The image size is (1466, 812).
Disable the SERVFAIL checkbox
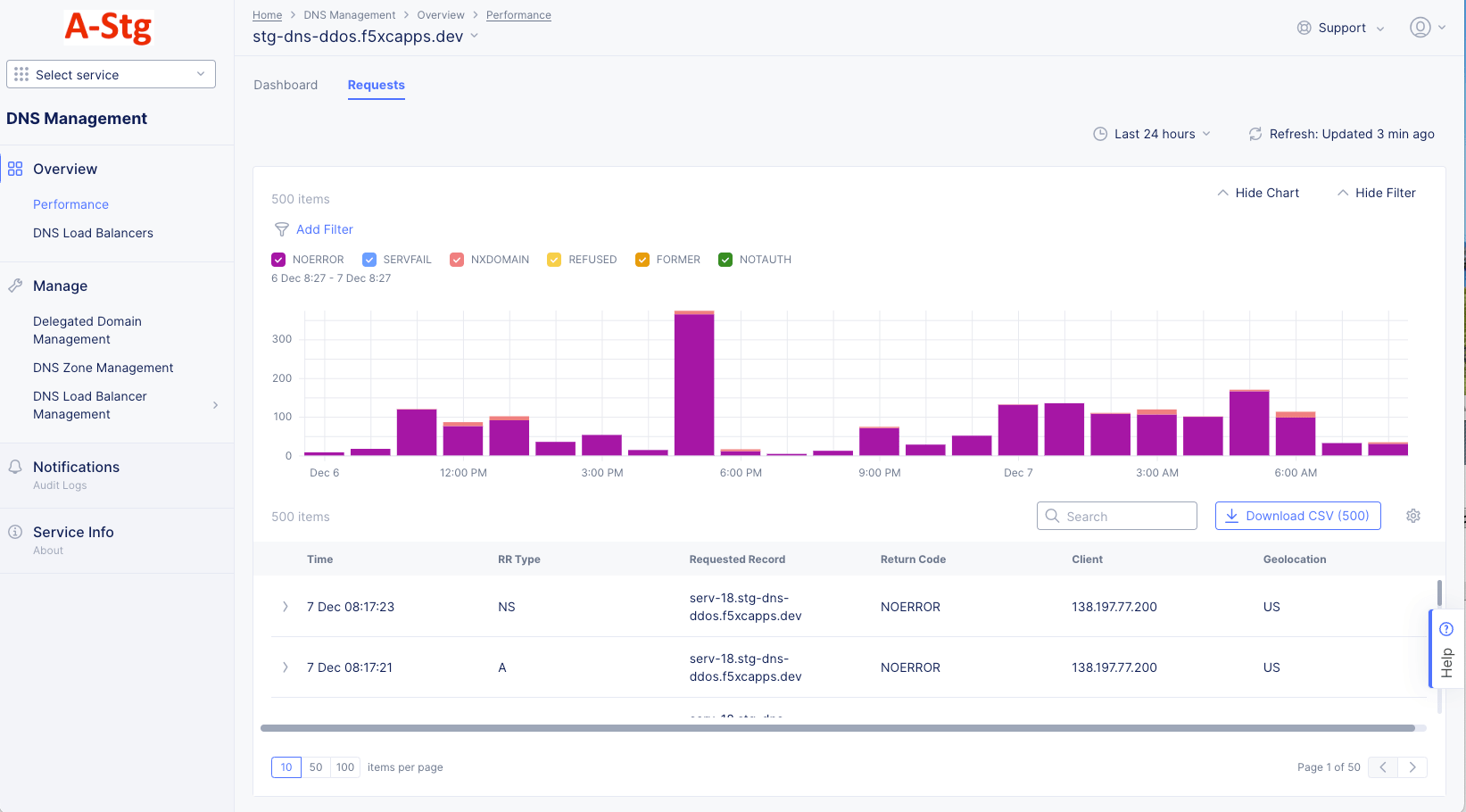(369, 259)
